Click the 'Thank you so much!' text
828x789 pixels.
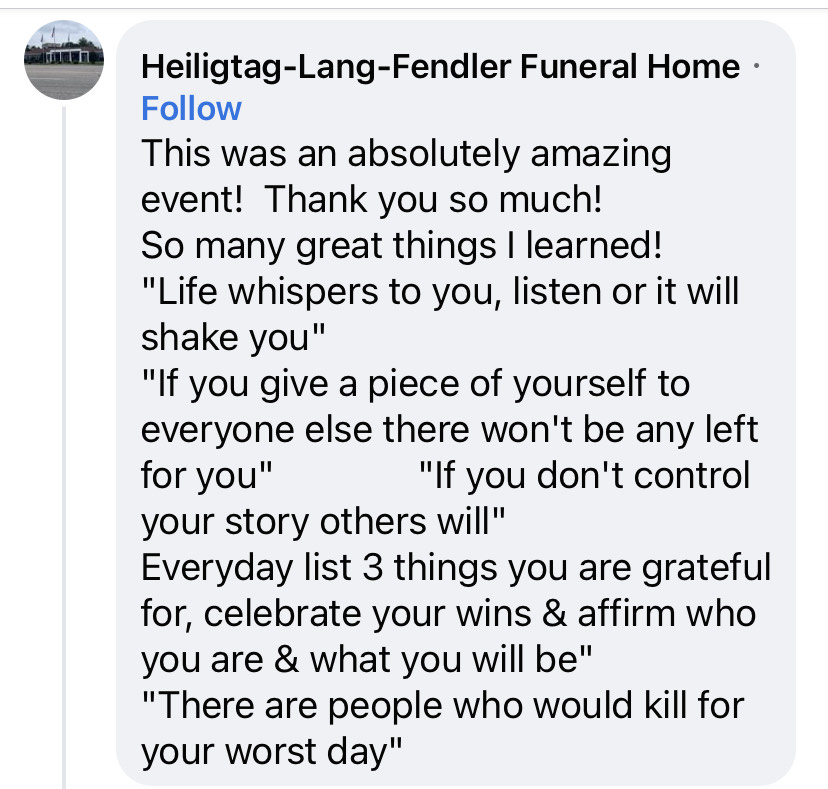point(433,200)
